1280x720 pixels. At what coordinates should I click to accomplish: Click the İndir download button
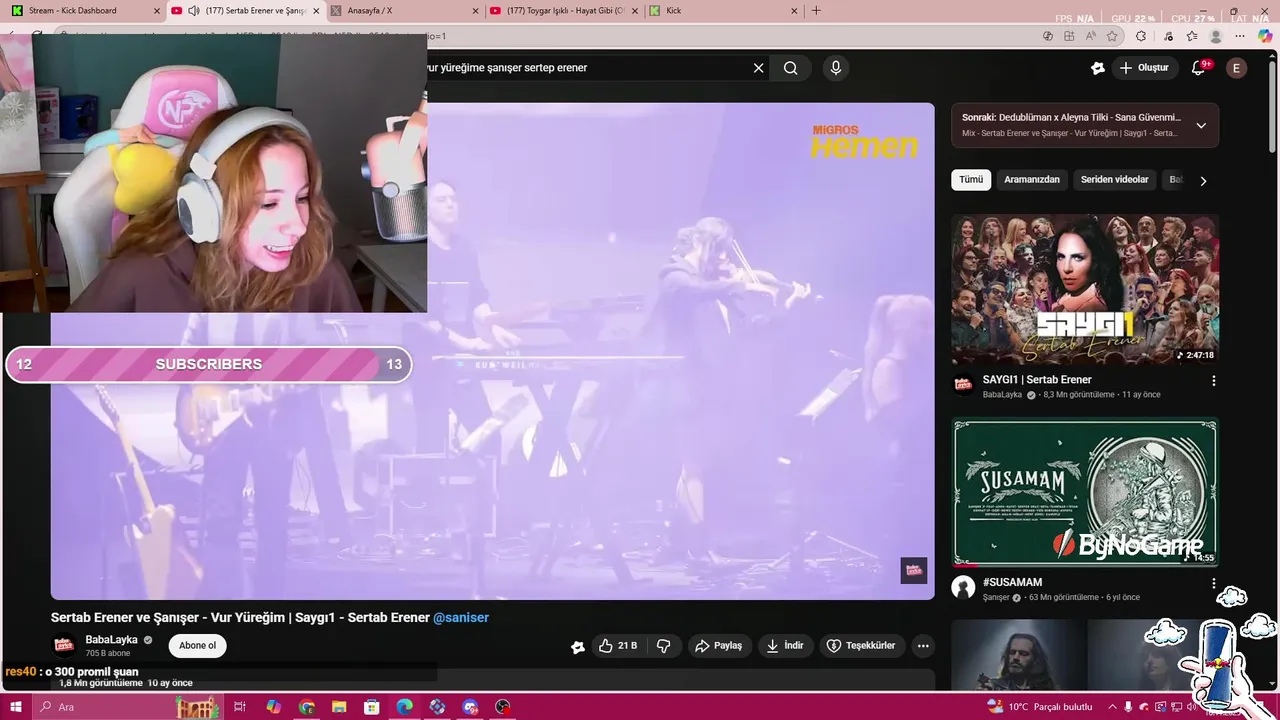coord(785,646)
